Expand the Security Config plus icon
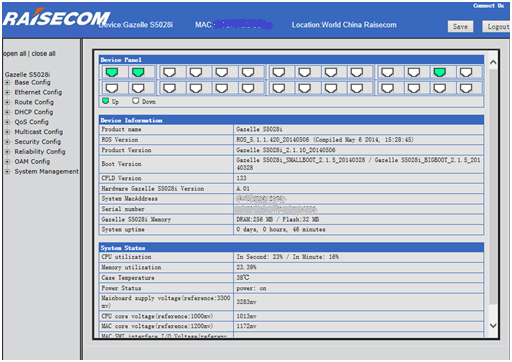The image size is (512, 362). point(7,142)
